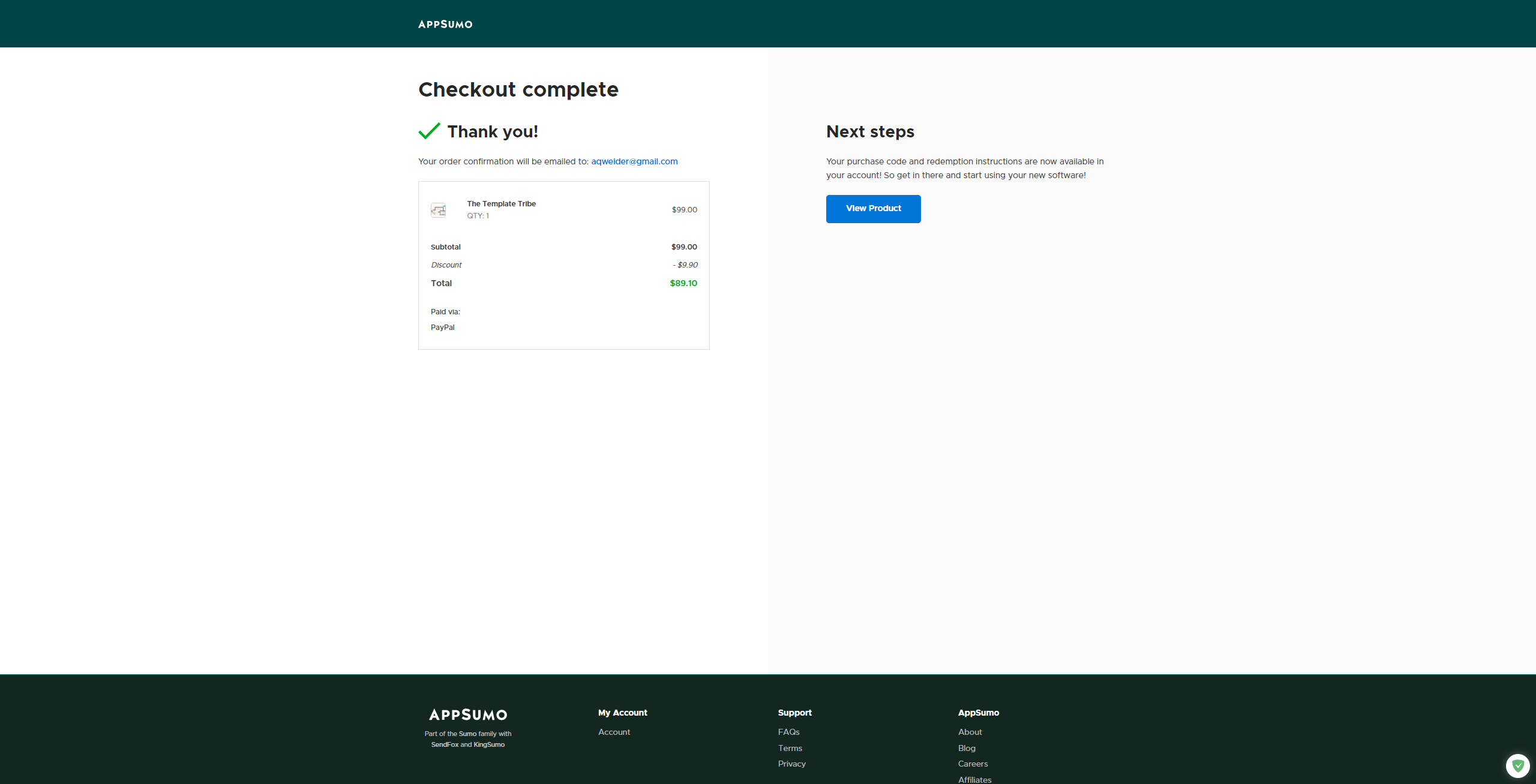Screen dimensions: 1536x784
Task: Click the AppSumo logo in the header
Action: [445, 24]
